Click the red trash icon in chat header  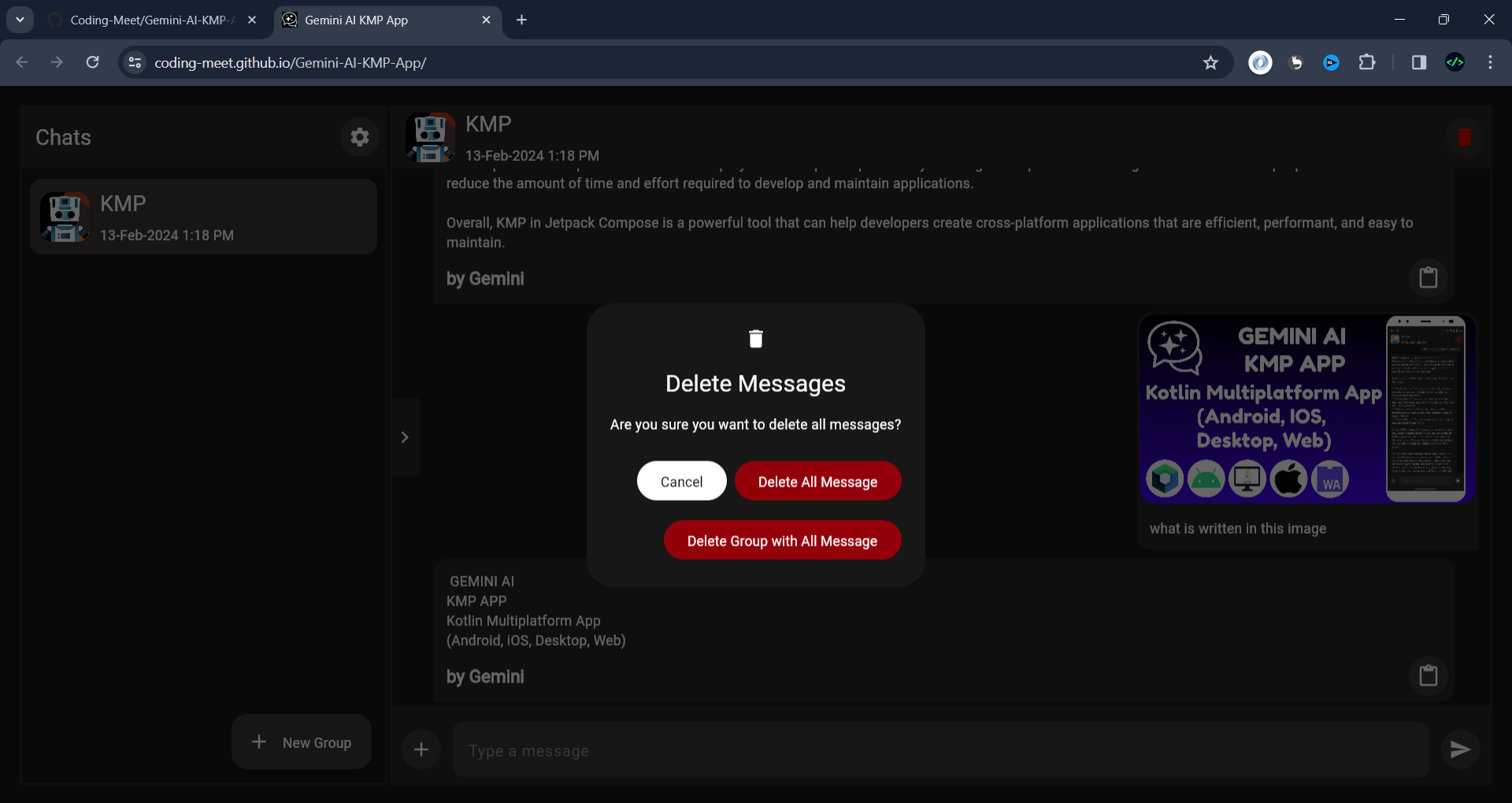click(x=1464, y=137)
